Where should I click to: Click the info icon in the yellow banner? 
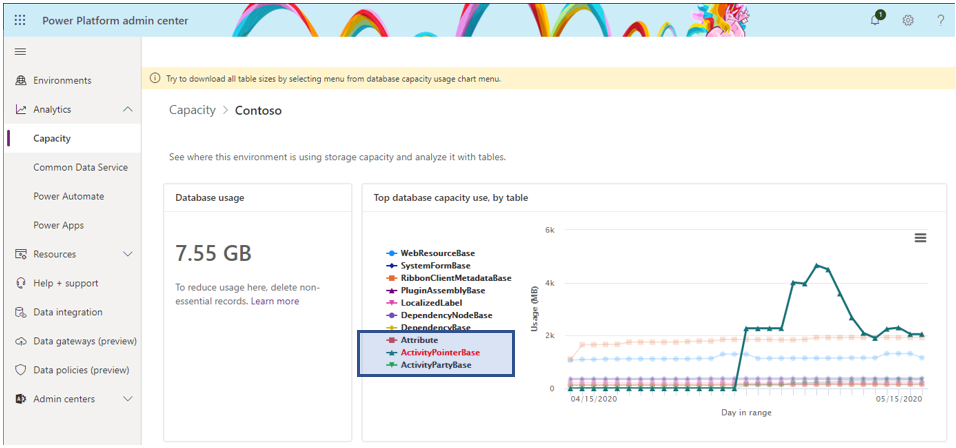tap(155, 79)
